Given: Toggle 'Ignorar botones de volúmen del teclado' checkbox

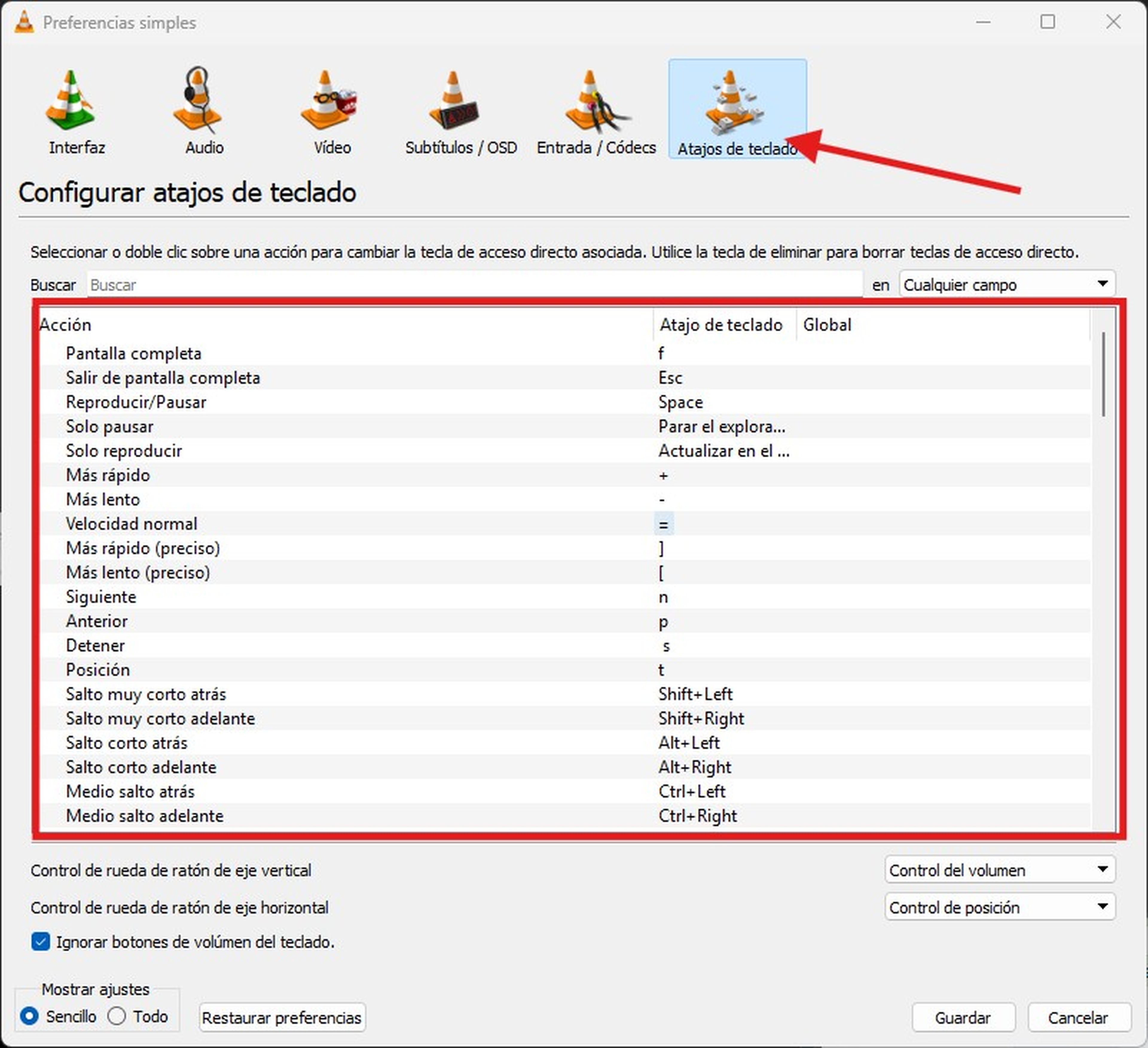Looking at the screenshot, I should (40, 942).
